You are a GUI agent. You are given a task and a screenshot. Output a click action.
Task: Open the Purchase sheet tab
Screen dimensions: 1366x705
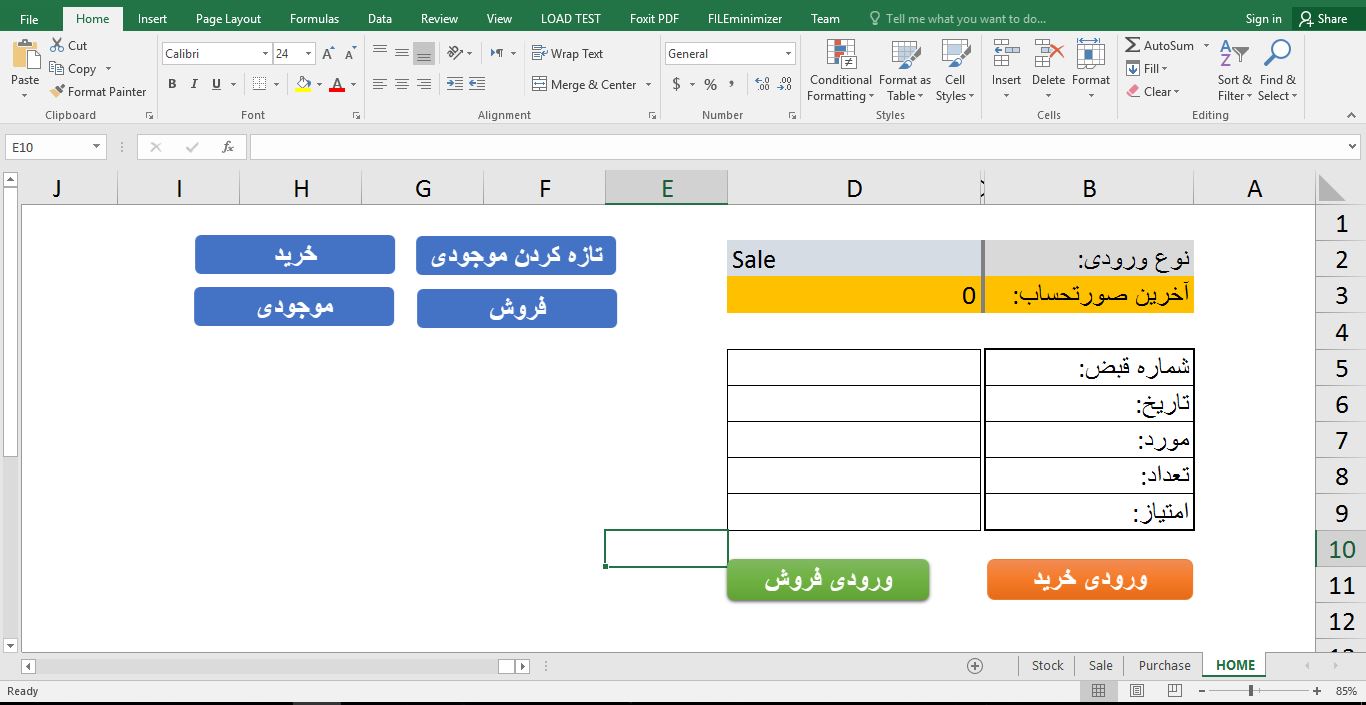pos(1164,666)
